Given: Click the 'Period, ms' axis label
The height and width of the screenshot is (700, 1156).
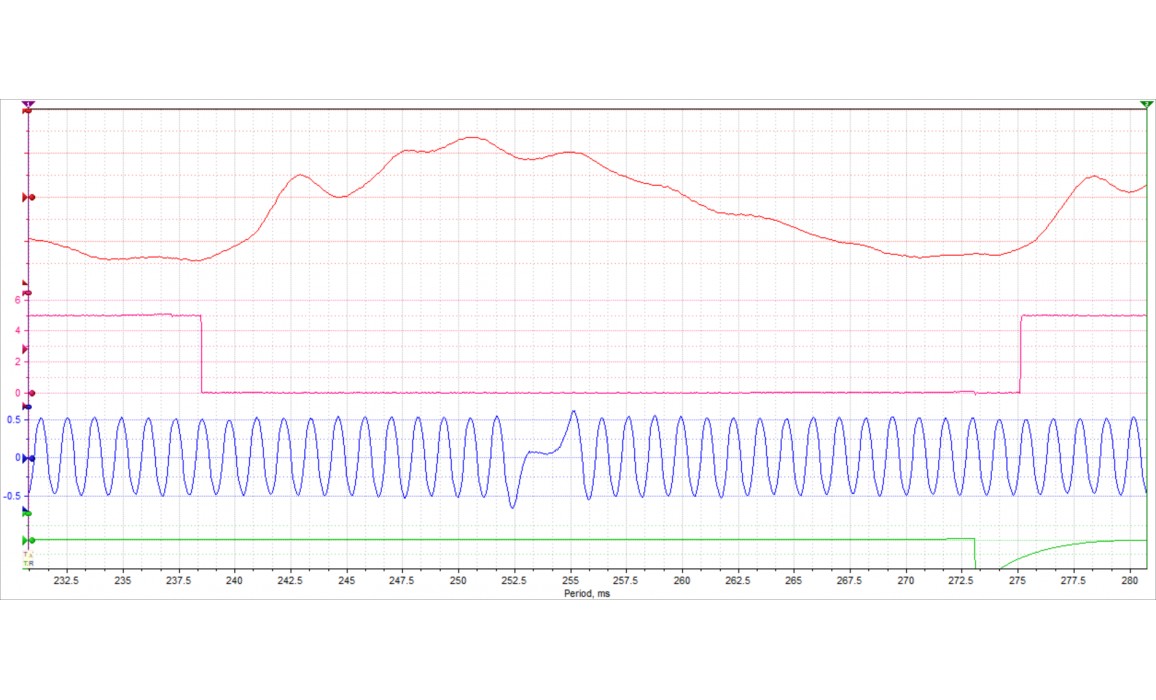Looking at the screenshot, I should 587,593.
